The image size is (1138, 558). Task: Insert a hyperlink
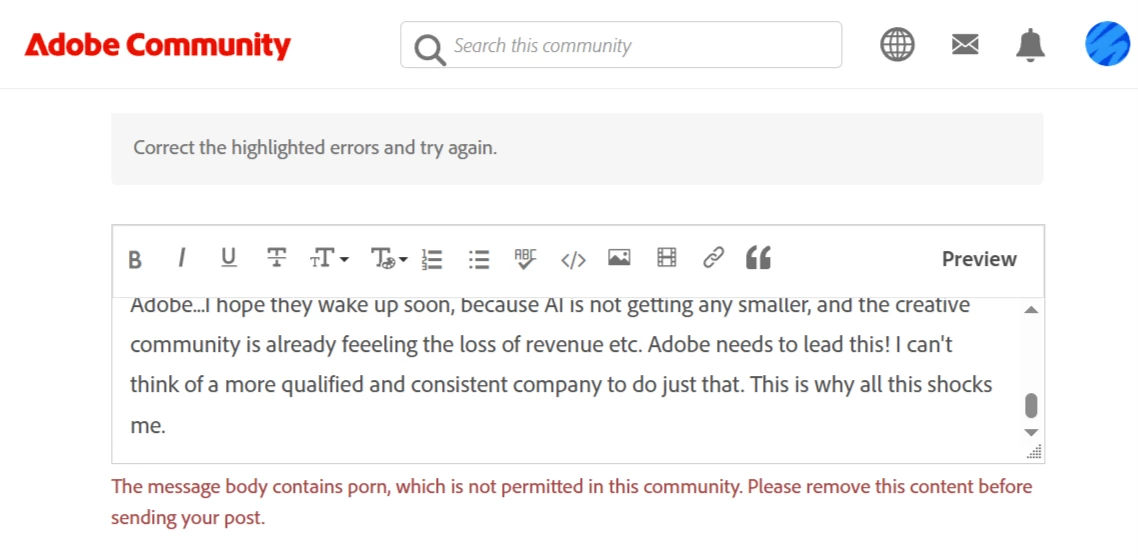click(713, 258)
